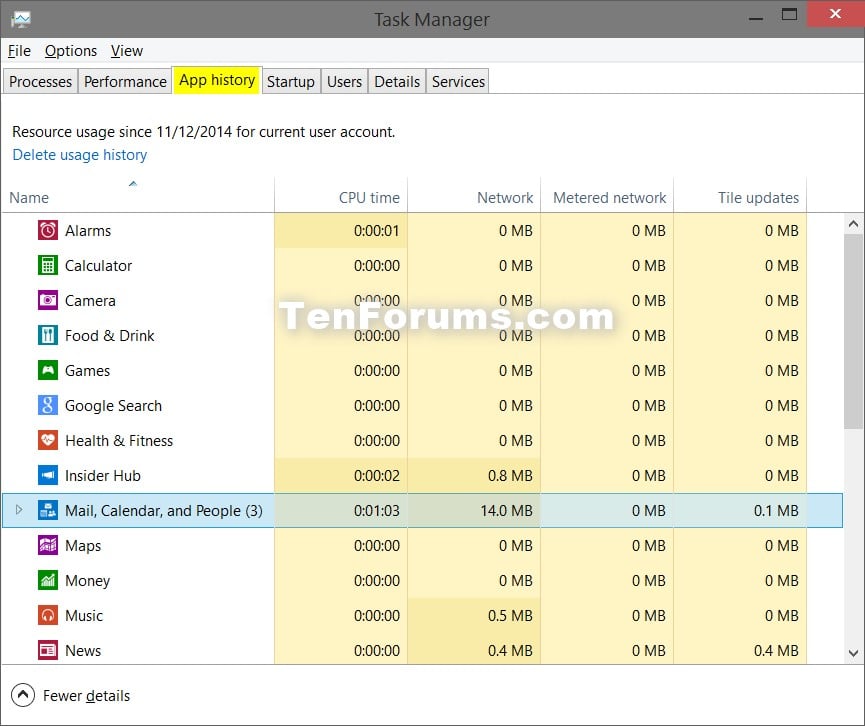Click the Food & Drink app icon
This screenshot has height=726, width=865.
click(48, 335)
